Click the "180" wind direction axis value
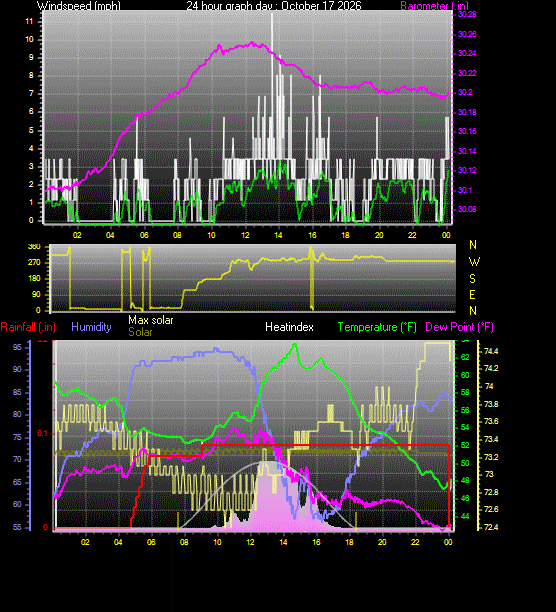 tap(34, 279)
